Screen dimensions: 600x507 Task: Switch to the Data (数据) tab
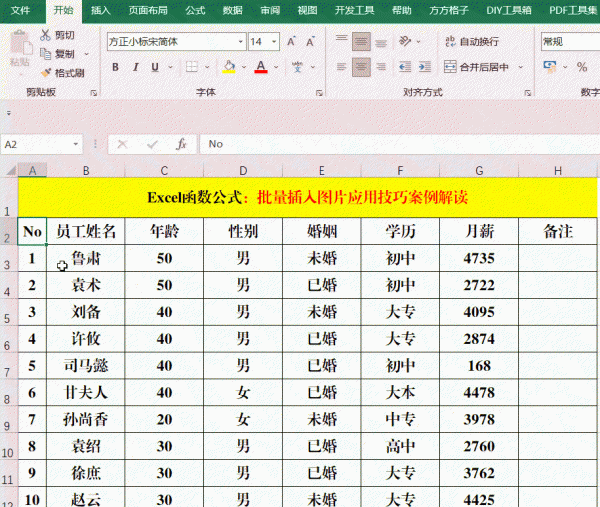click(x=233, y=10)
